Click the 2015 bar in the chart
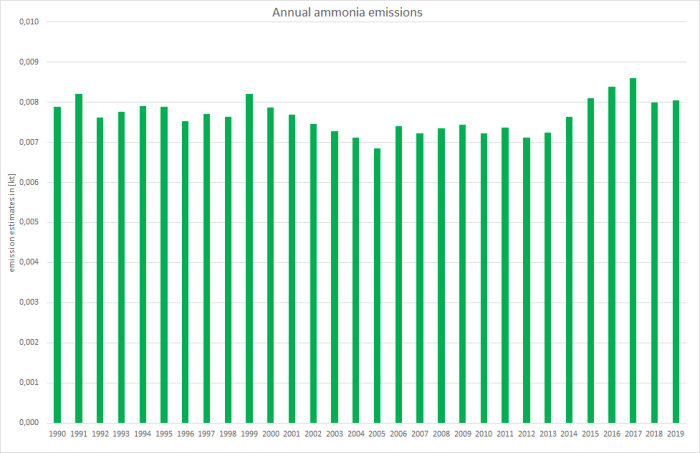700x453 pixels. coord(590,260)
